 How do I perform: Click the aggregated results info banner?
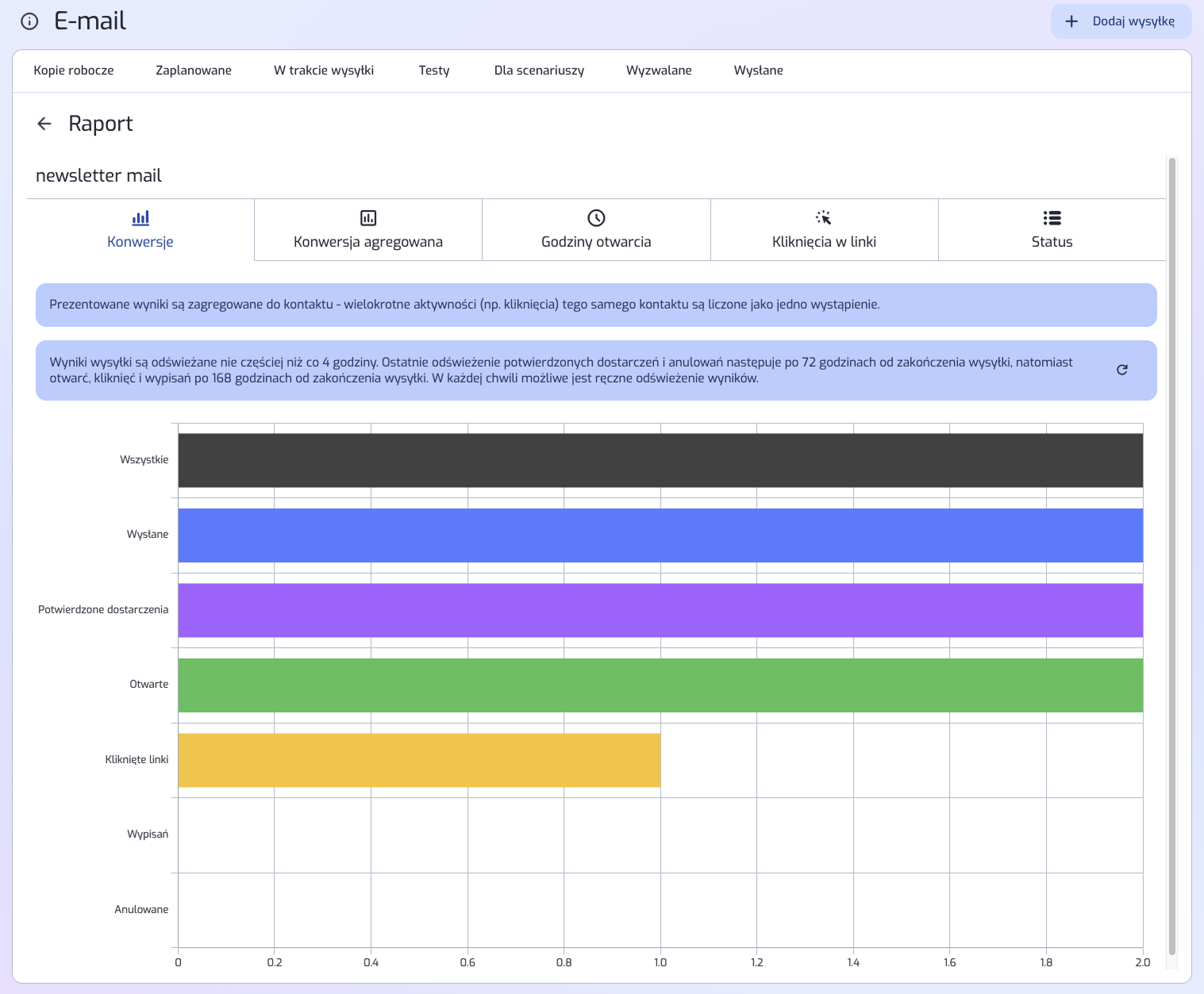tap(596, 305)
